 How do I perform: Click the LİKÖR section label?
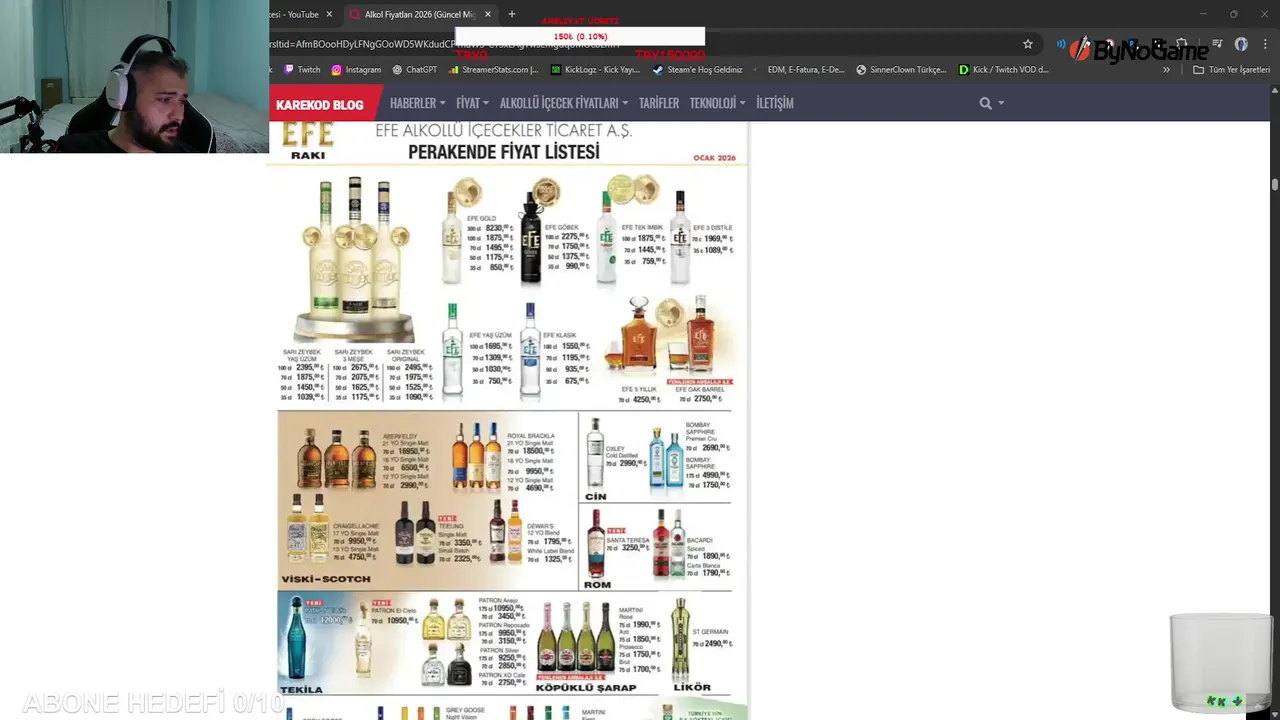[x=692, y=688]
